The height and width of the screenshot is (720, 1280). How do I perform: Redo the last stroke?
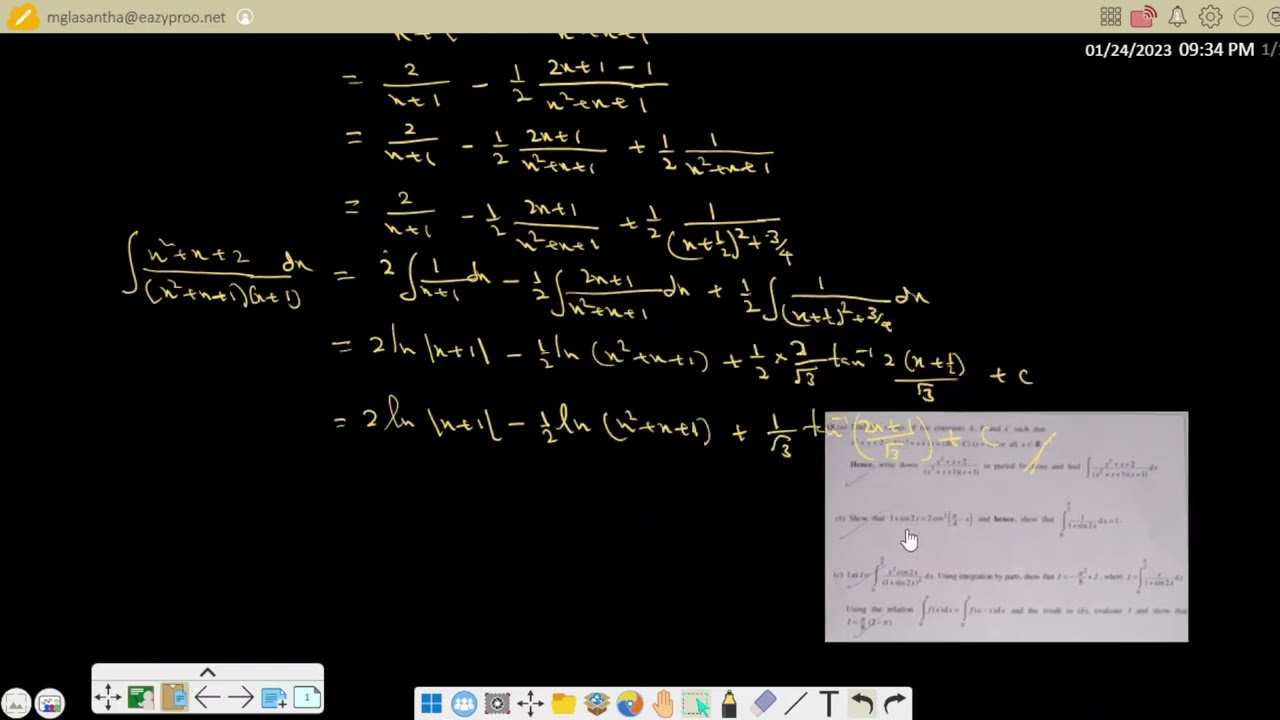pos(895,704)
